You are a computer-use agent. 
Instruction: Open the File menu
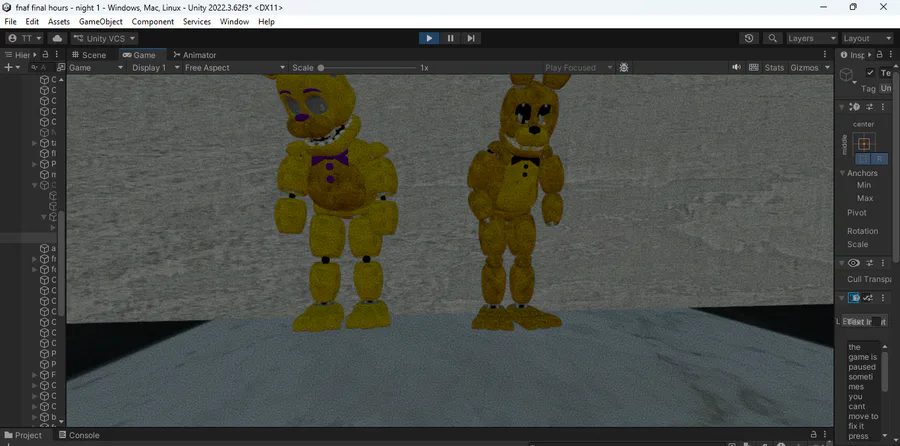pos(10,22)
